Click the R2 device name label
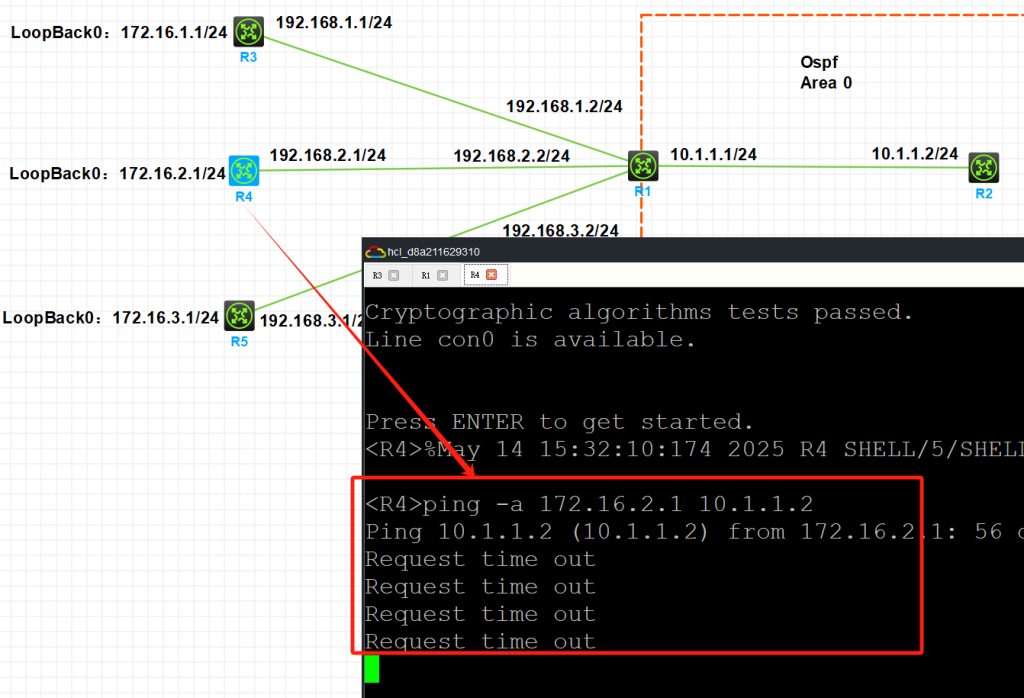This screenshot has width=1024, height=698. point(984,194)
